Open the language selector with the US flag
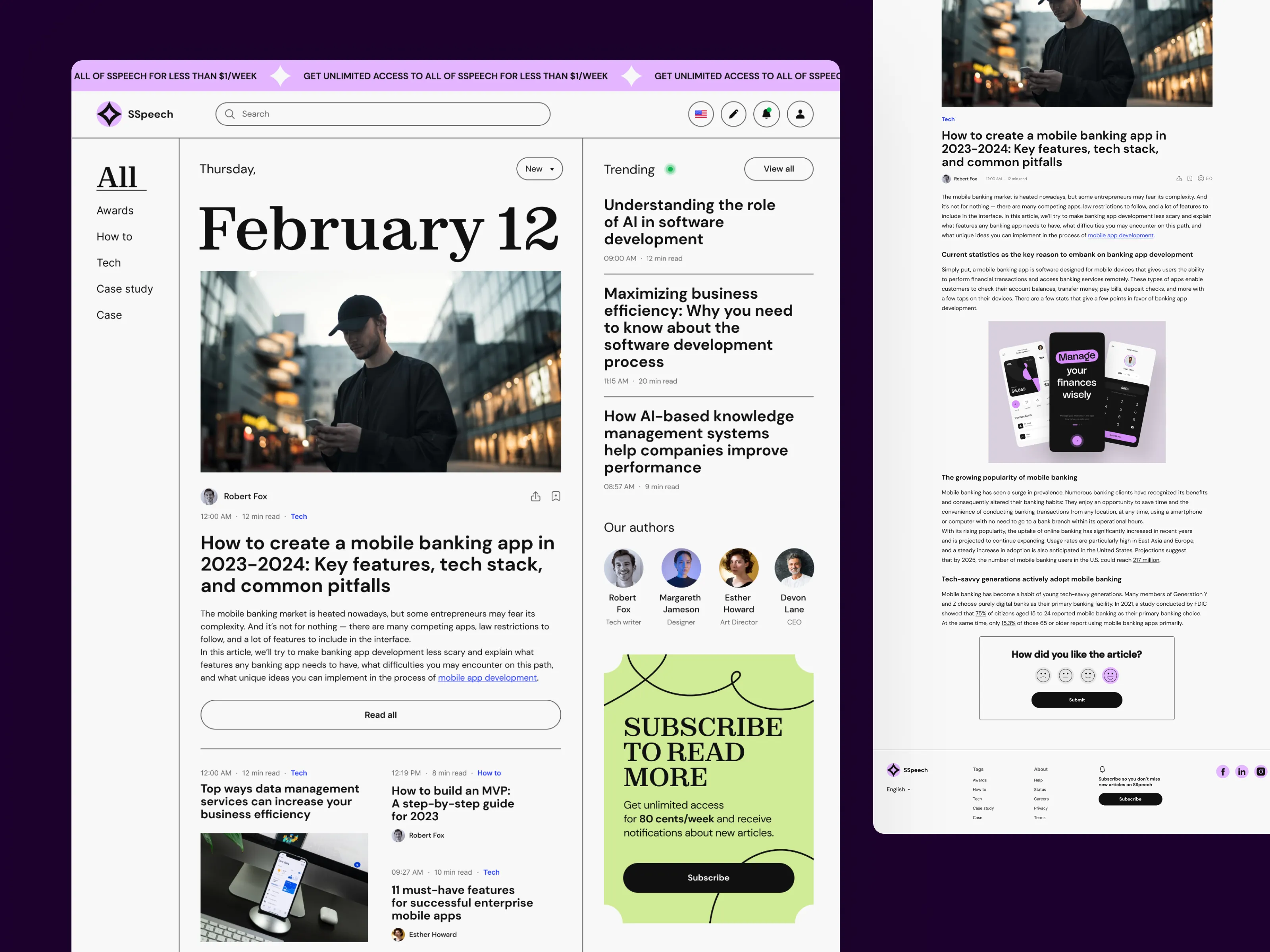The image size is (1270, 952). coord(700,113)
